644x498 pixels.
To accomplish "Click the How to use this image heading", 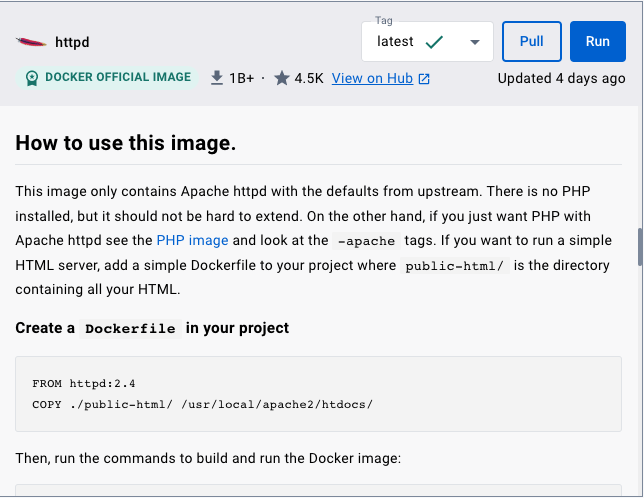I will point(126,143).
